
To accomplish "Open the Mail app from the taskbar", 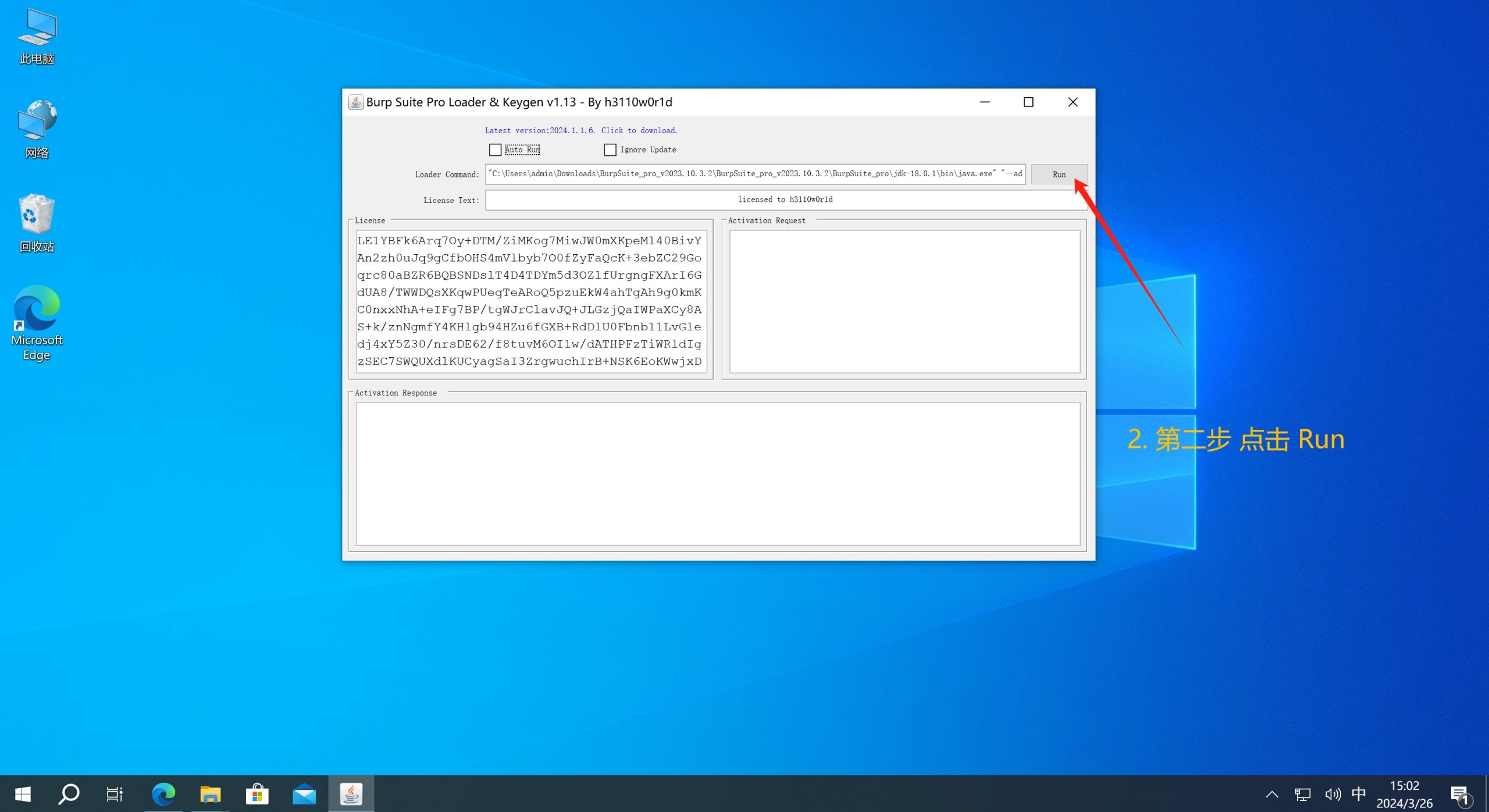I will click(304, 794).
